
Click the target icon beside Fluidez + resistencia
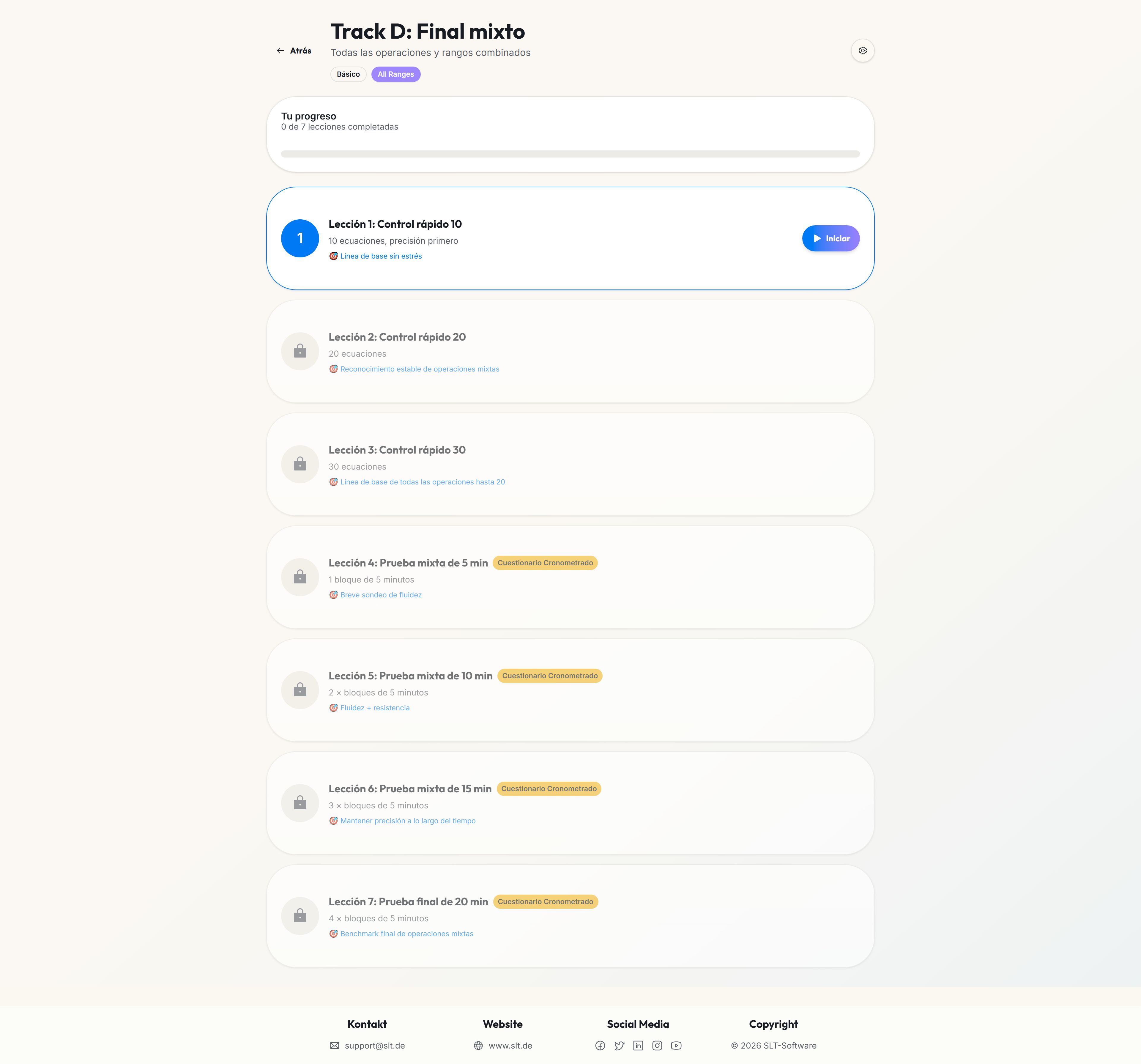click(x=333, y=708)
